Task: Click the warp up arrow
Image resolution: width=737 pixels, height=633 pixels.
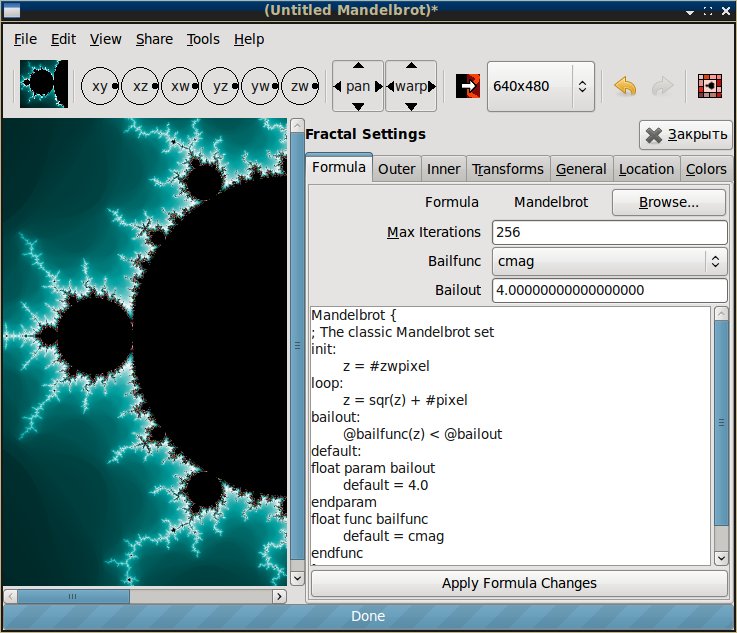Action: [x=411, y=65]
